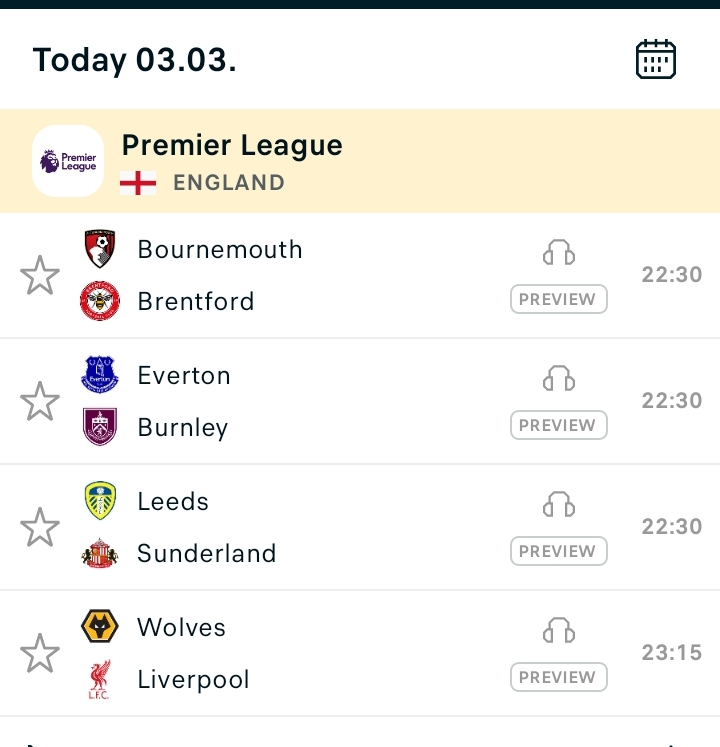Viewport: 720px width, 747px height.
Task: View Preview for Wolves vs Liverpool
Action: tap(558, 677)
